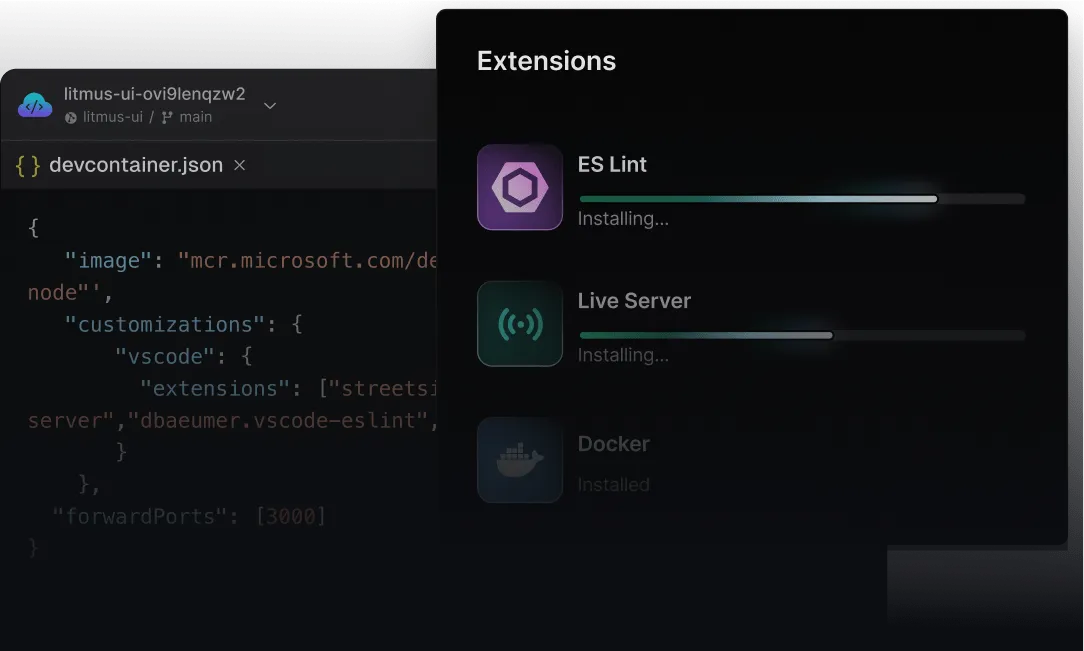Click the Live Server installation progress bar

[801, 335]
